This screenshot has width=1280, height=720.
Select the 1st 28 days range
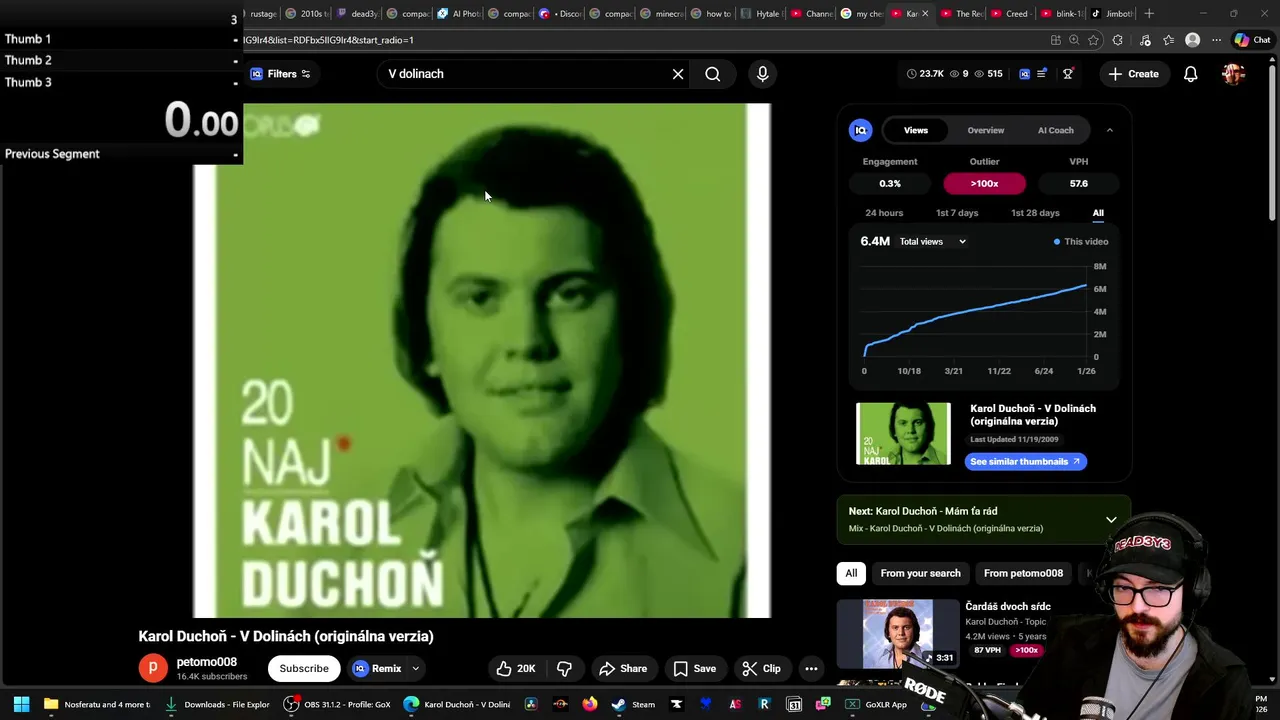click(x=1035, y=213)
